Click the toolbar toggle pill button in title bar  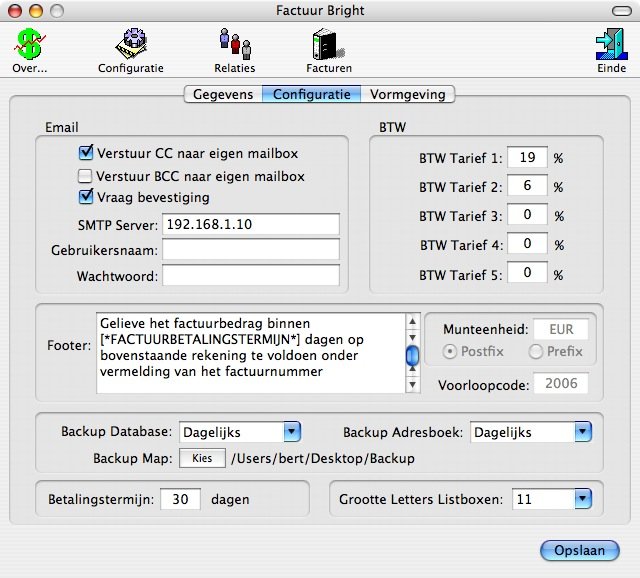622,11
